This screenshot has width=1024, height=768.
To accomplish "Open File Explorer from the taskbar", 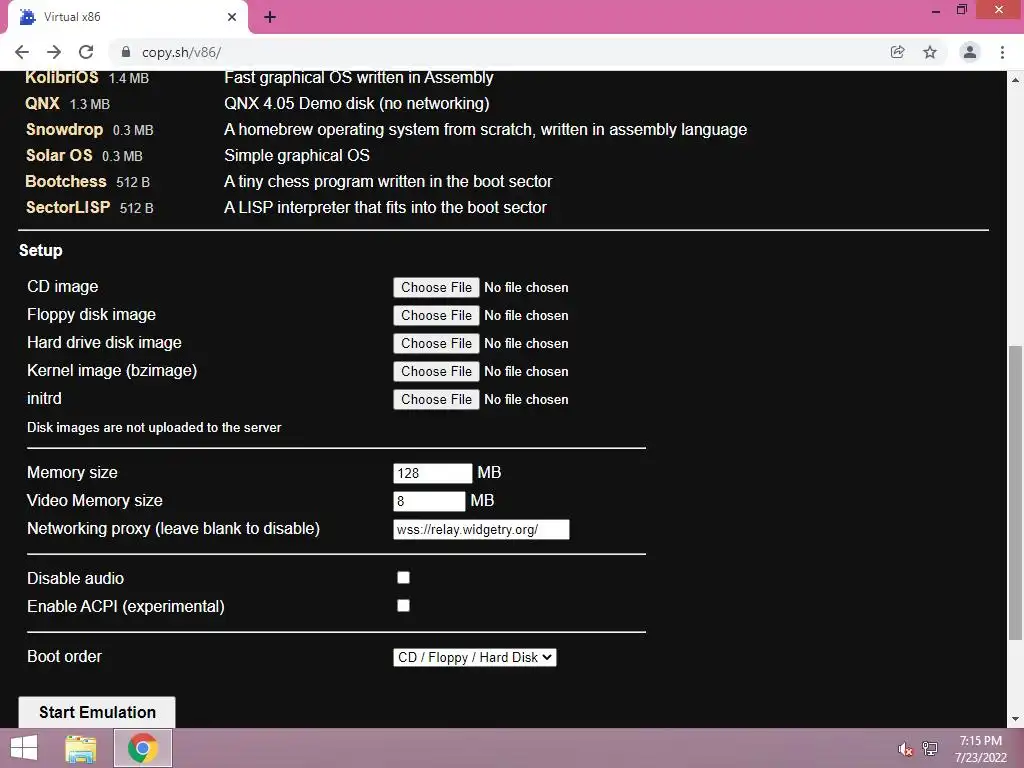I will (x=81, y=748).
